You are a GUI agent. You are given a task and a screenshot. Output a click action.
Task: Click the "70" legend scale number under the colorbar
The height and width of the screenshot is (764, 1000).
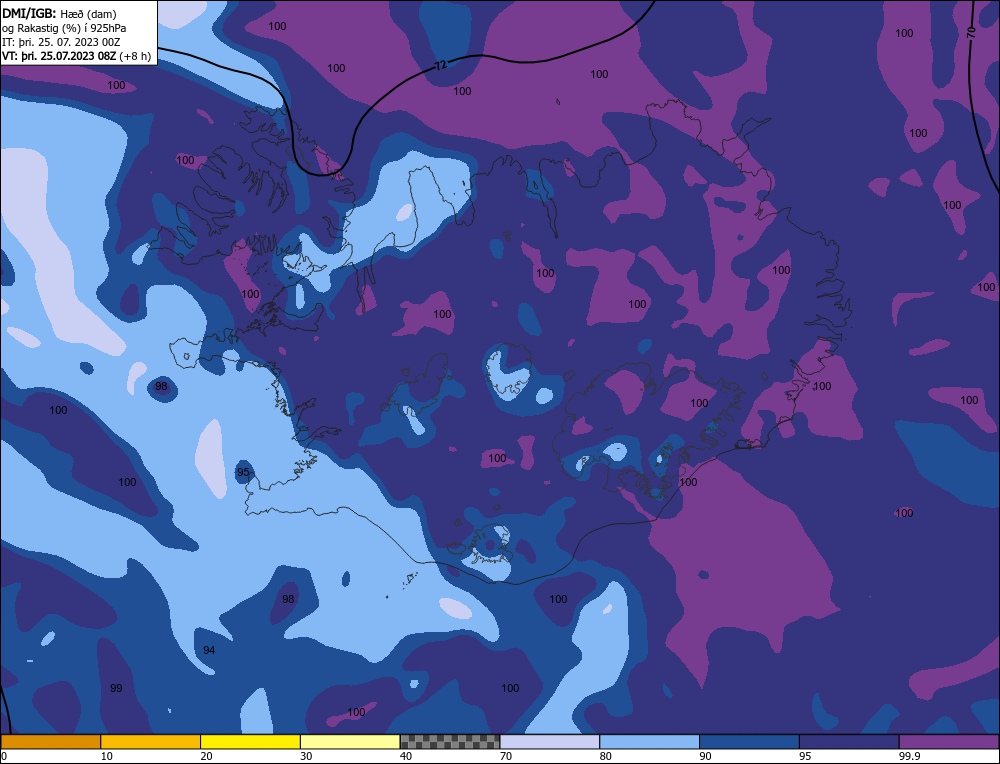506,756
